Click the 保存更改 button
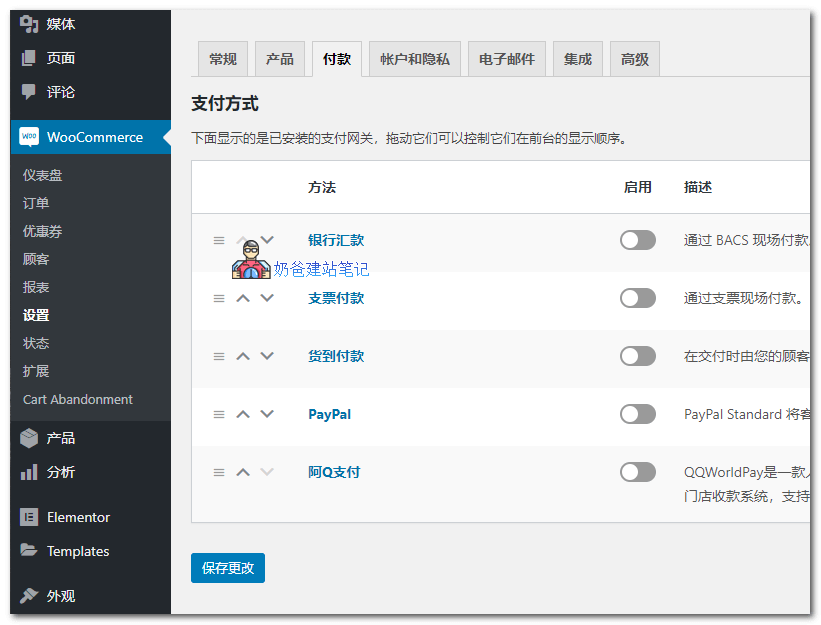This screenshot has width=821, height=625. 227,567
